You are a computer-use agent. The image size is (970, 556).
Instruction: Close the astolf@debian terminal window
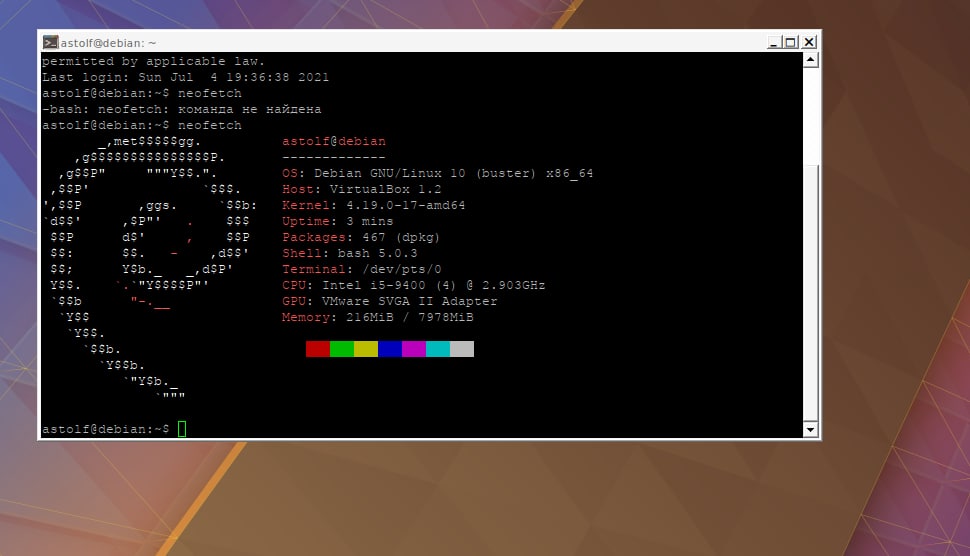click(x=809, y=42)
